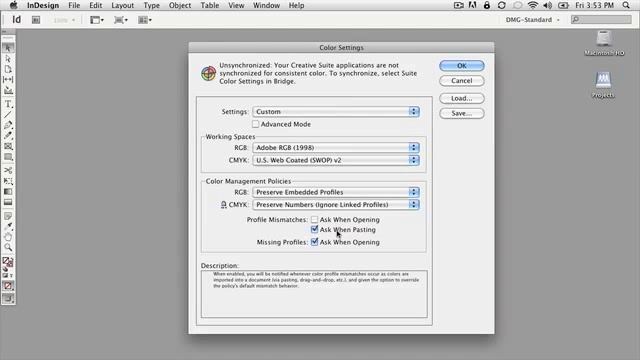Select the Gradient Feather tool

point(8,202)
